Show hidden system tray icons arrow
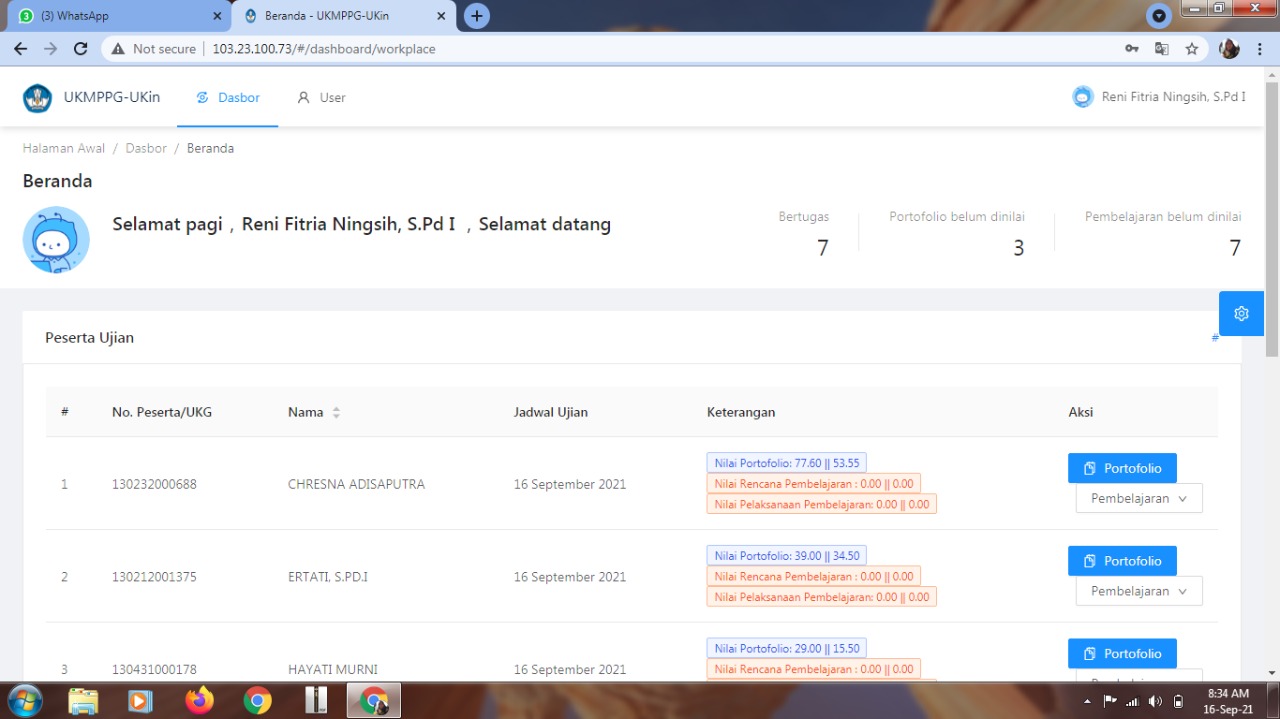1280x719 pixels. (1087, 701)
